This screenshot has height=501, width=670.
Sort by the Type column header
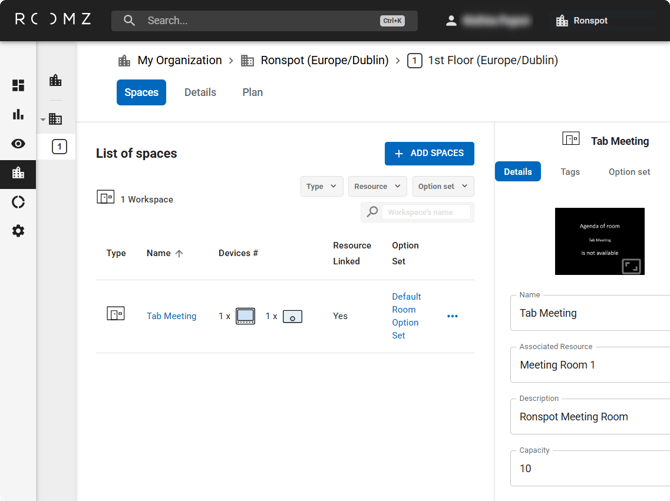point(116,253)
